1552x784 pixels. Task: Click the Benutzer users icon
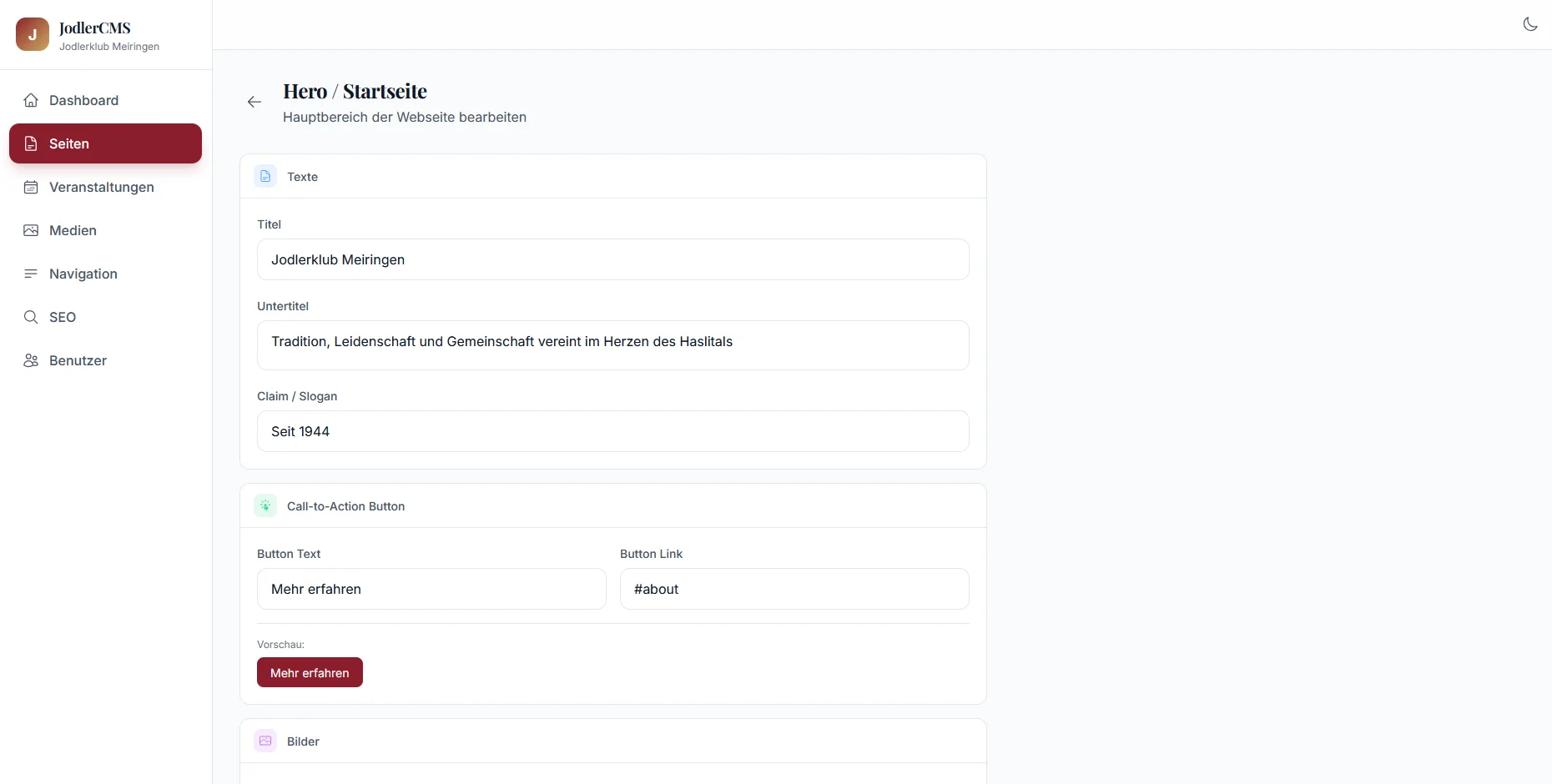click(31, 360)
